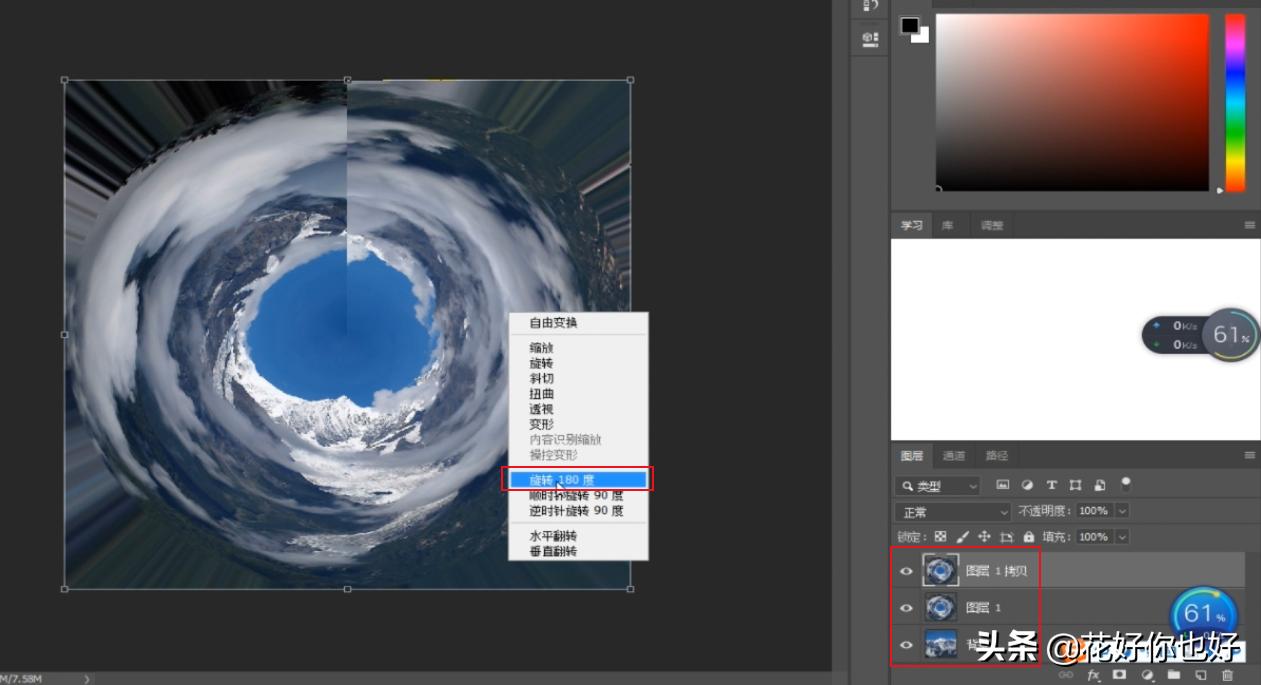
Task: Toggle lock image pixels brush icon
Action: coord(963,537)
